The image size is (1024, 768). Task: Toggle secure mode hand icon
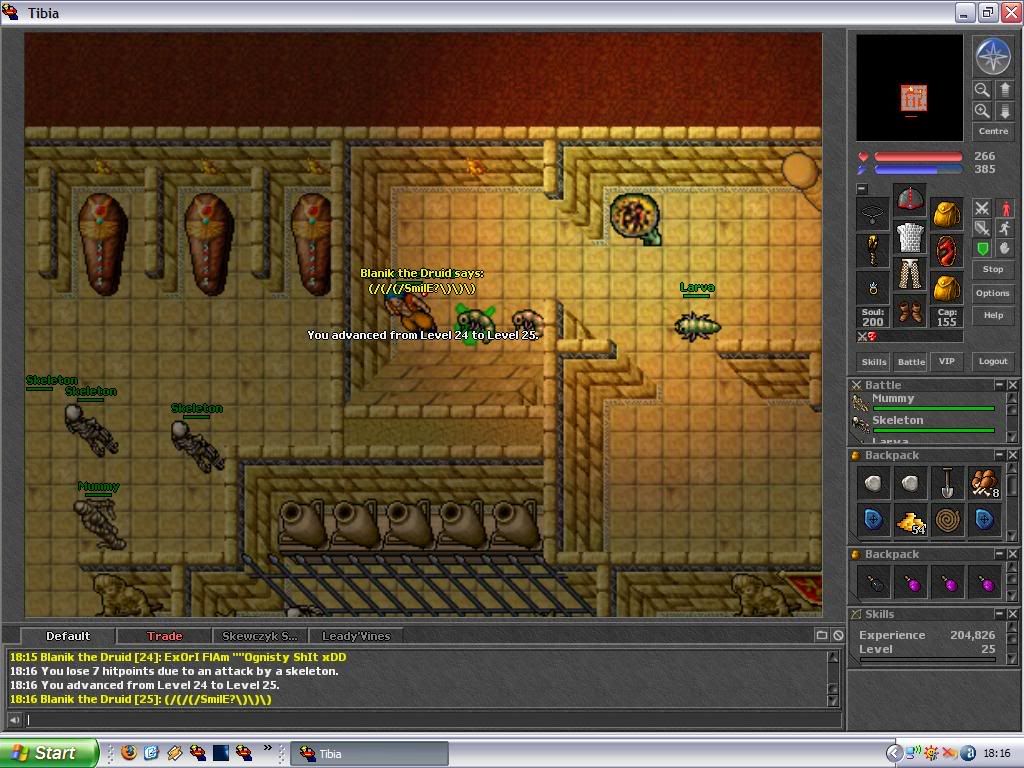point(1004,248)
